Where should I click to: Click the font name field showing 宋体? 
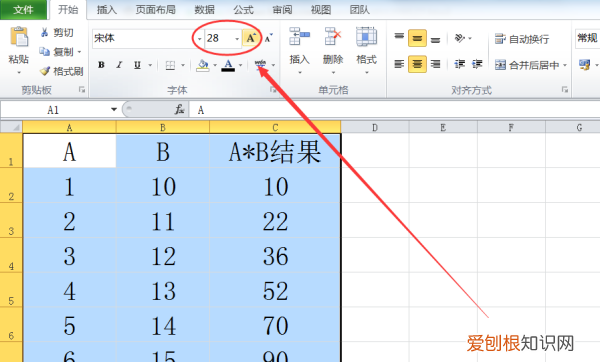pyautogui.click(x=144, y=38)
